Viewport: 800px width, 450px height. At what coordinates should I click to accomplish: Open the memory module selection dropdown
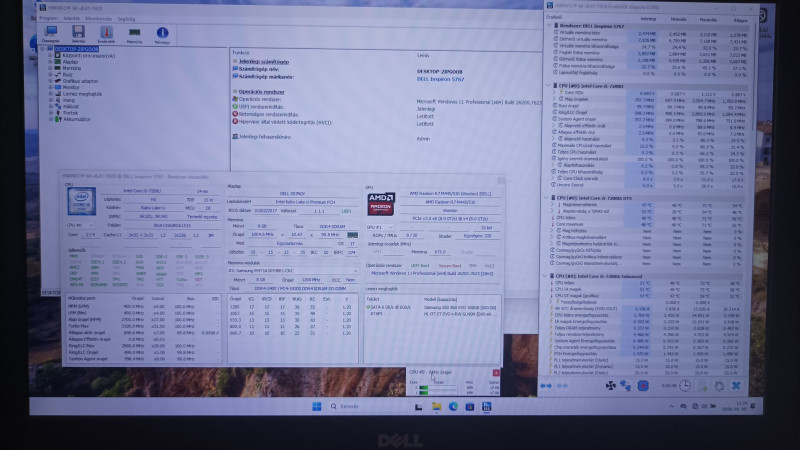coord(293,270)
